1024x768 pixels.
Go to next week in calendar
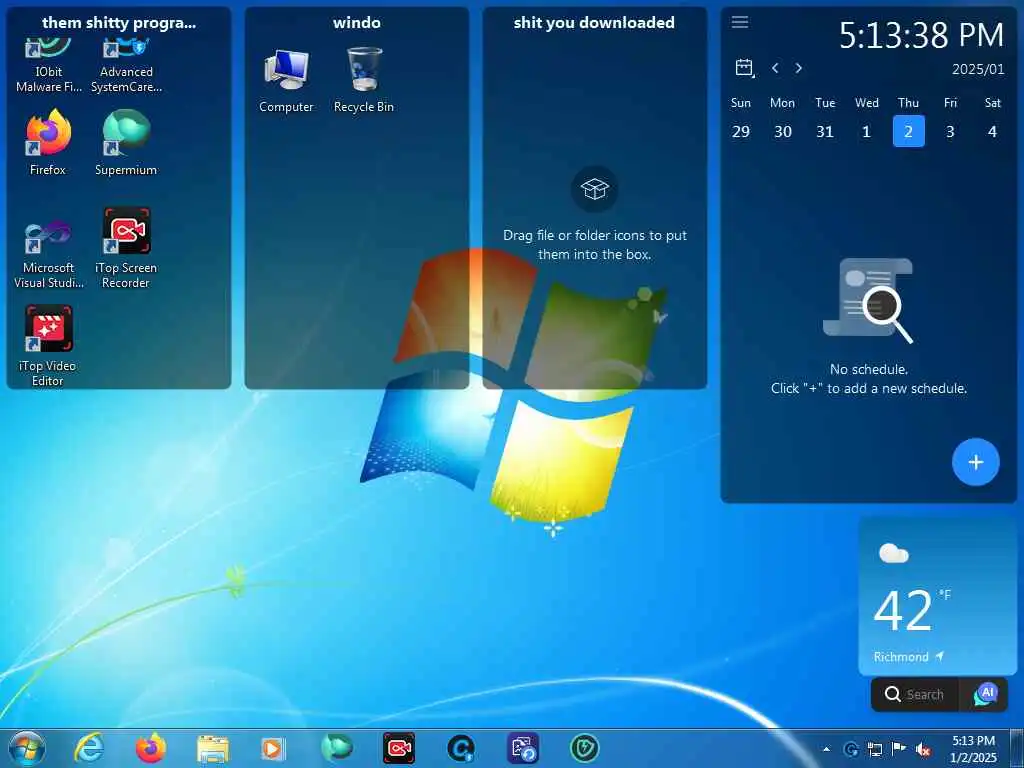point(798,68)
